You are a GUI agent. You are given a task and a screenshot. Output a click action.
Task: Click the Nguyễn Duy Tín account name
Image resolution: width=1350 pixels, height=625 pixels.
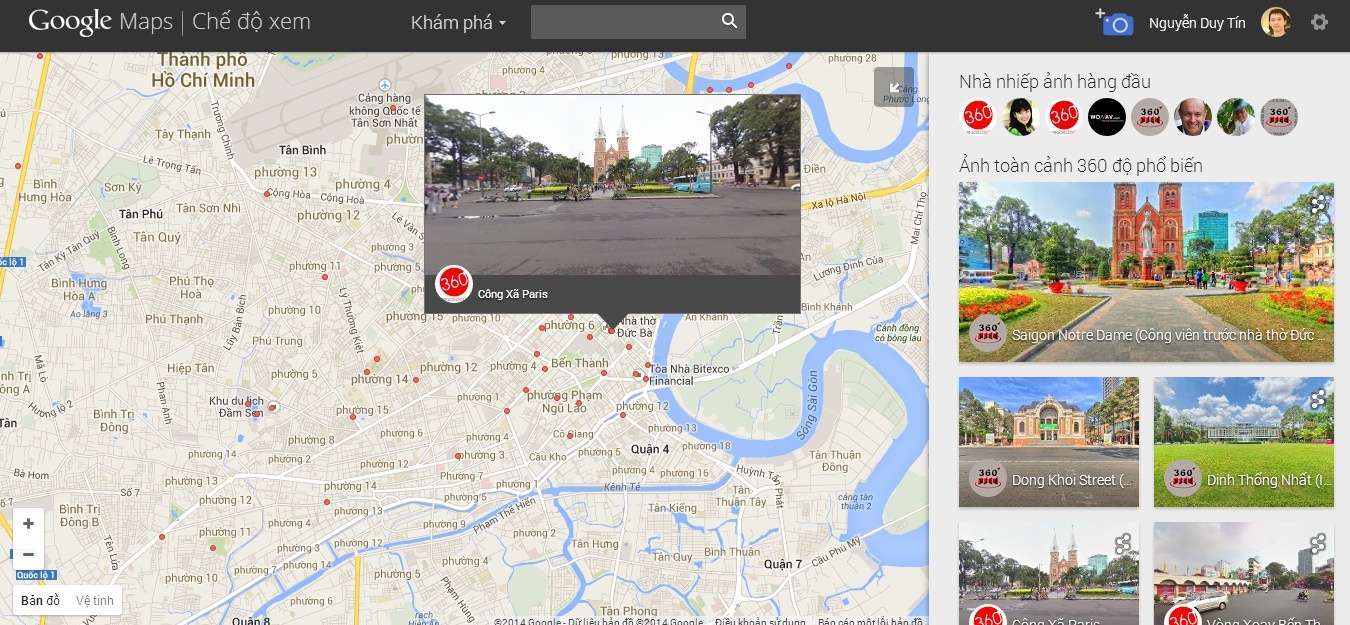(x=1197, y=23)
